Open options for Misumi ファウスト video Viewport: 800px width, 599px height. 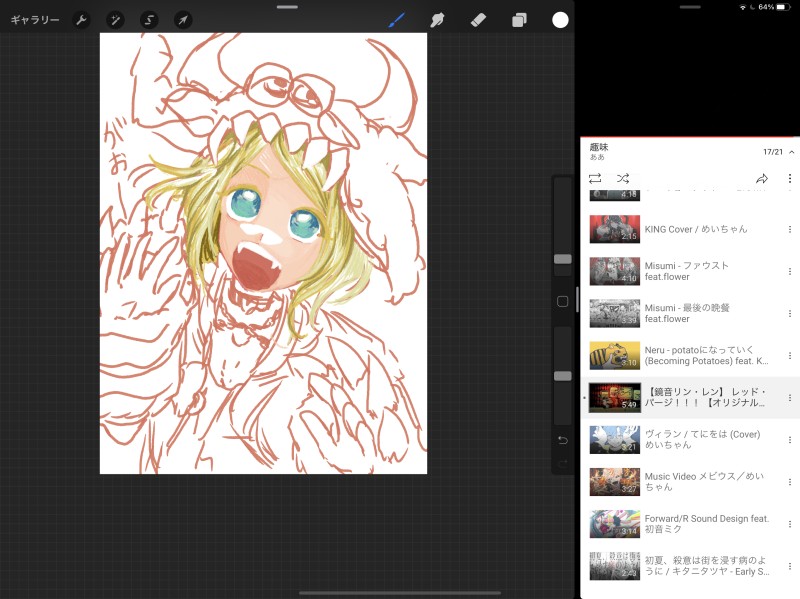coord(790,271)
